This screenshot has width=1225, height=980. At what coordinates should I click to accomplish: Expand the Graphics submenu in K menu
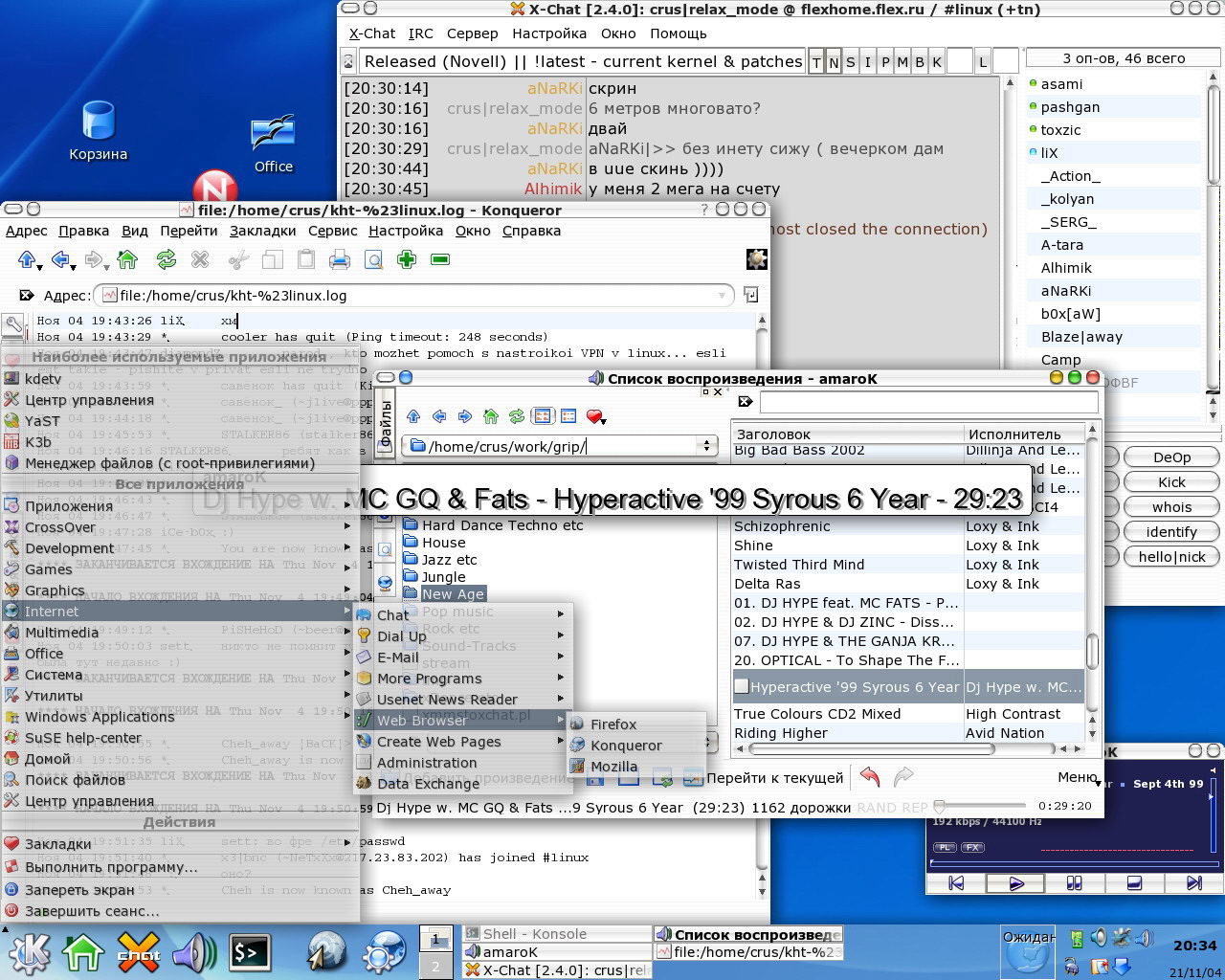[181, 590]
